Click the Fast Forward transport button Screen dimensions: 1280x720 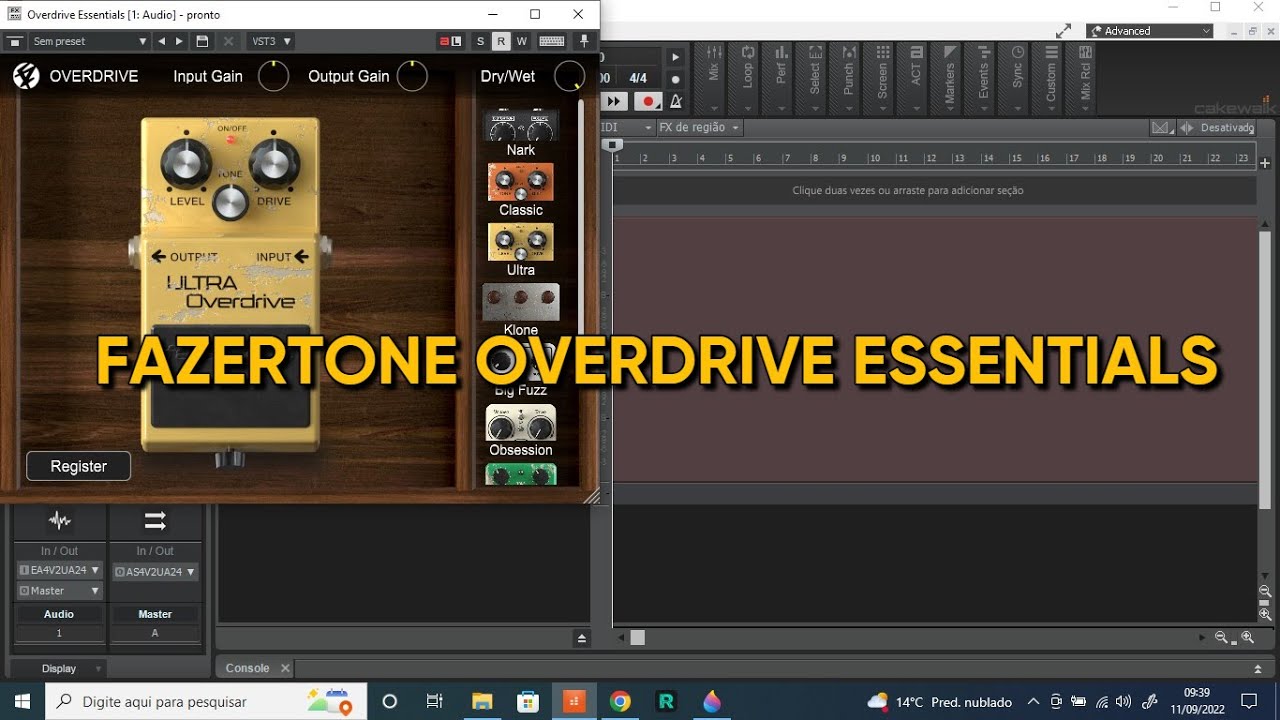pos(614,101)
